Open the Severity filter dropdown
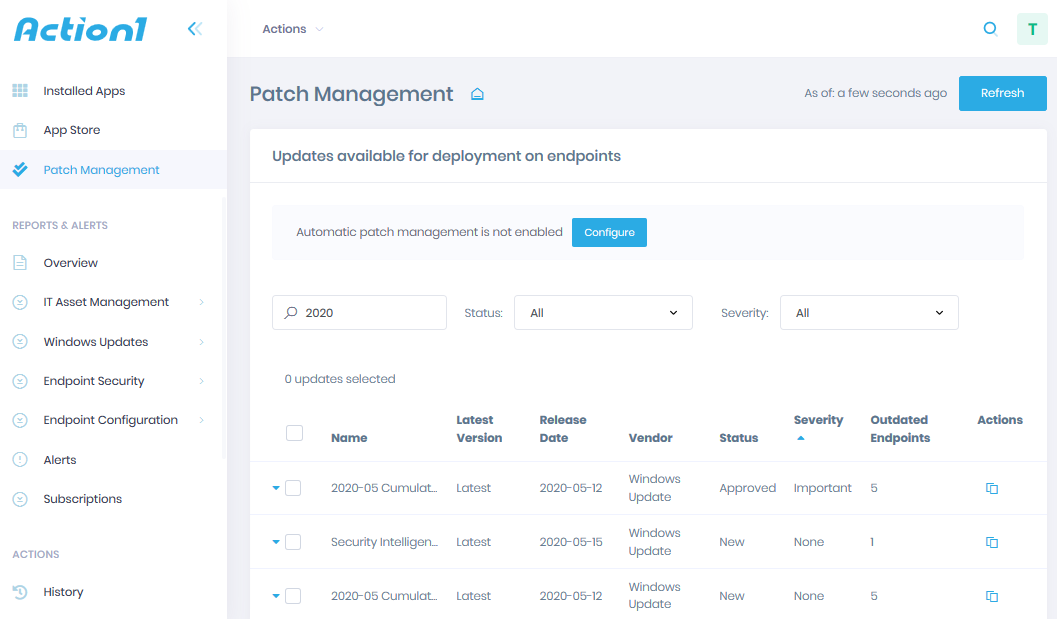This screenshot has height=619, width=1057. point(868,313)
